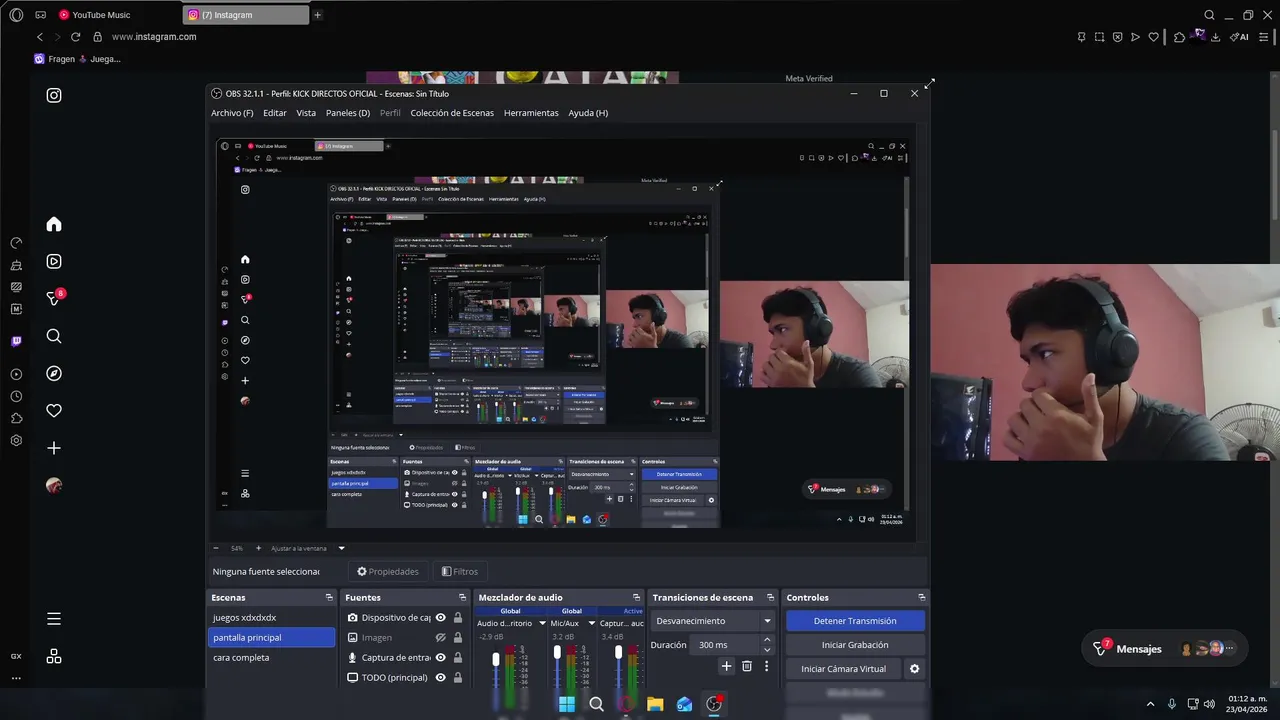The image size is (1280, 720).
Task: Select the juegos xdxdxdx scene
Action: (271, 618)
